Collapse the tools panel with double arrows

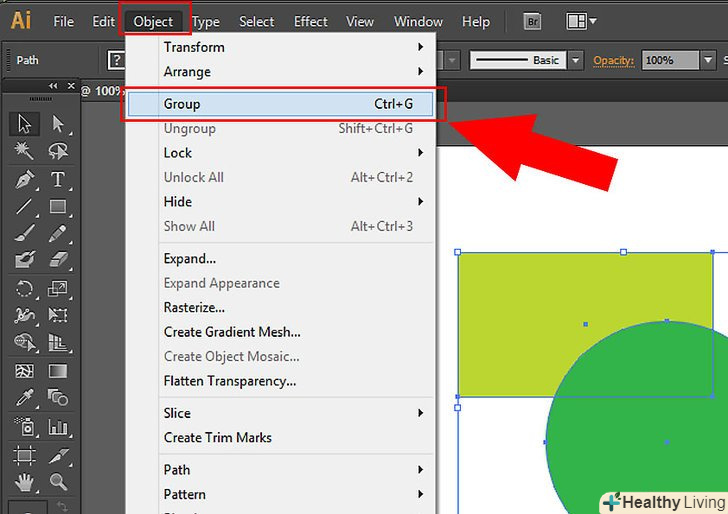click(53, 86)
